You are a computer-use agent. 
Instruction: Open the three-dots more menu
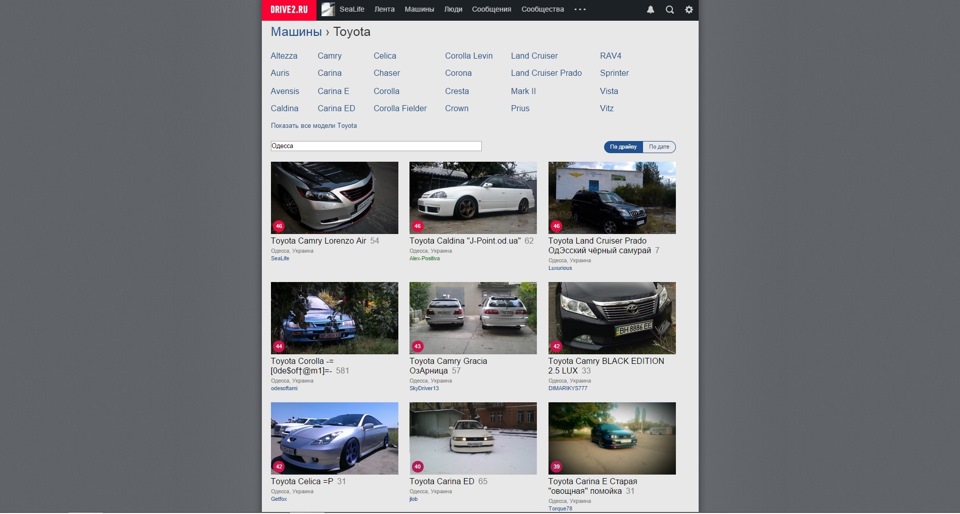580,9
